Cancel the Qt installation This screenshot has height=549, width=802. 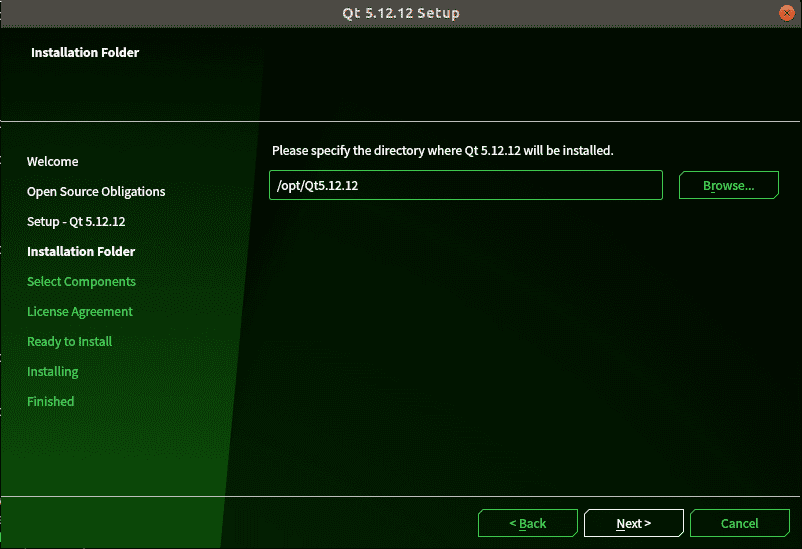(739, 523)
